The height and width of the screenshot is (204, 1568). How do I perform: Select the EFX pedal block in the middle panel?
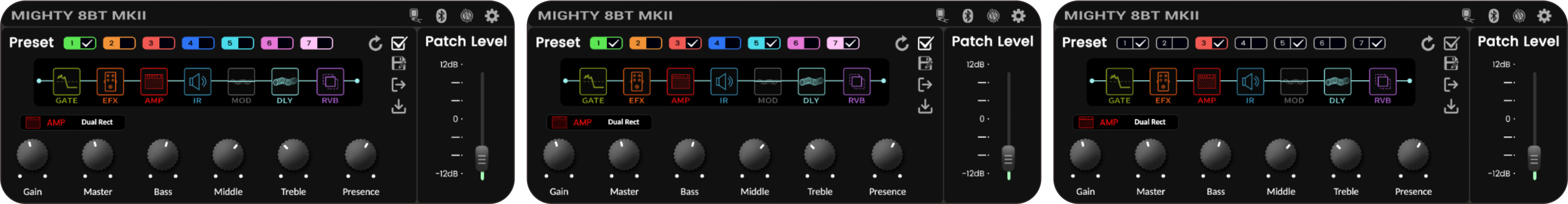[637, 82]
